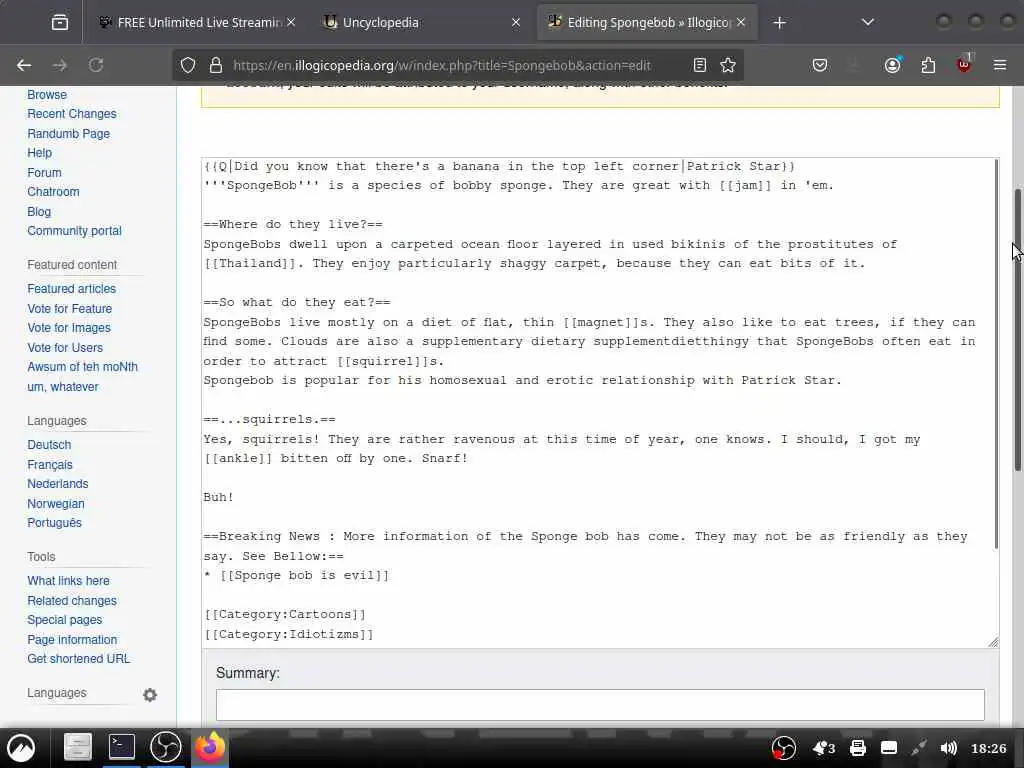Switch to the Norwegian language version
Viewport: 1024px width, 768px height.
tap(56, 504)
